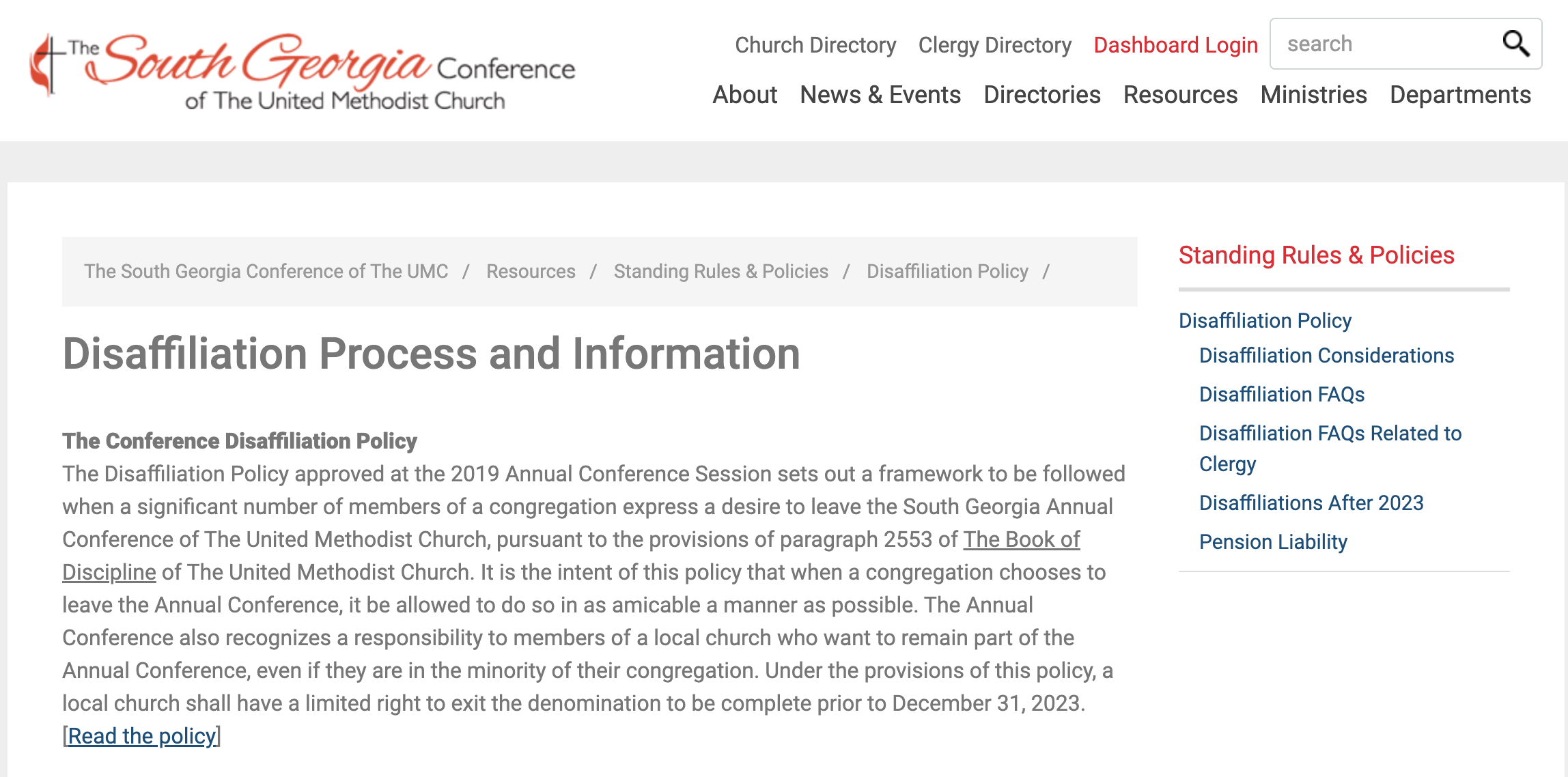Click the search magnifying glass icon
Image resolution: width=1568 pixels, height=777 pixels.
pyautogui.click(x=1515, y=44)
